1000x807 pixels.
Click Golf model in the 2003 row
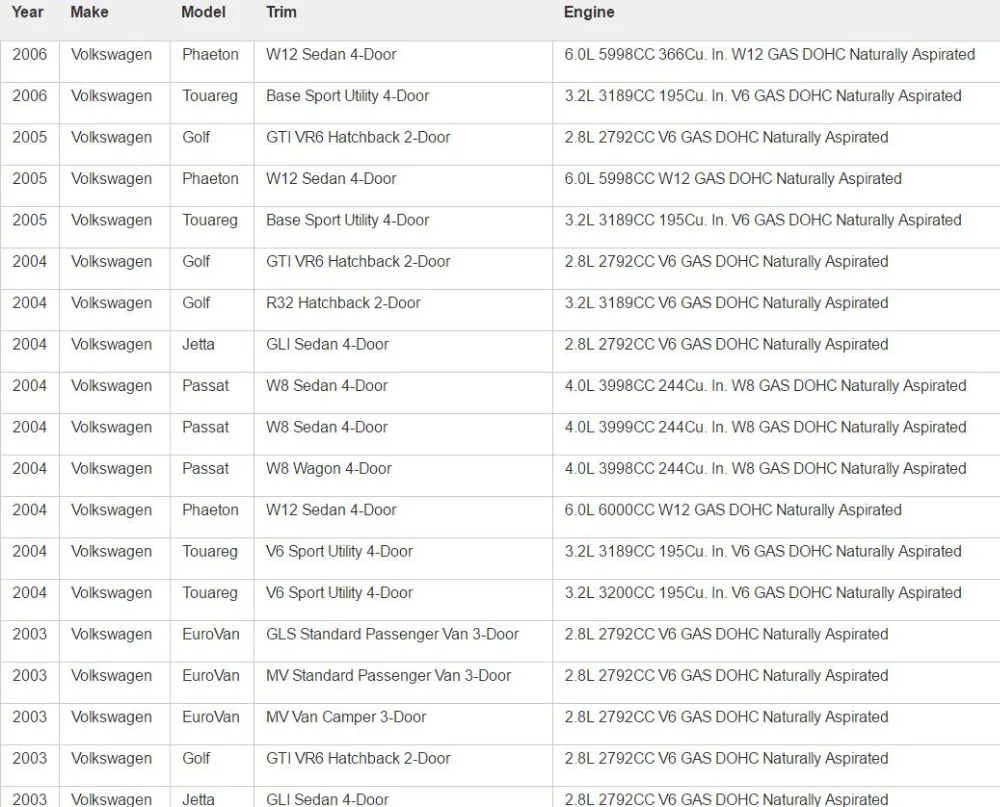pyautogui.click(x=196, y=759)
